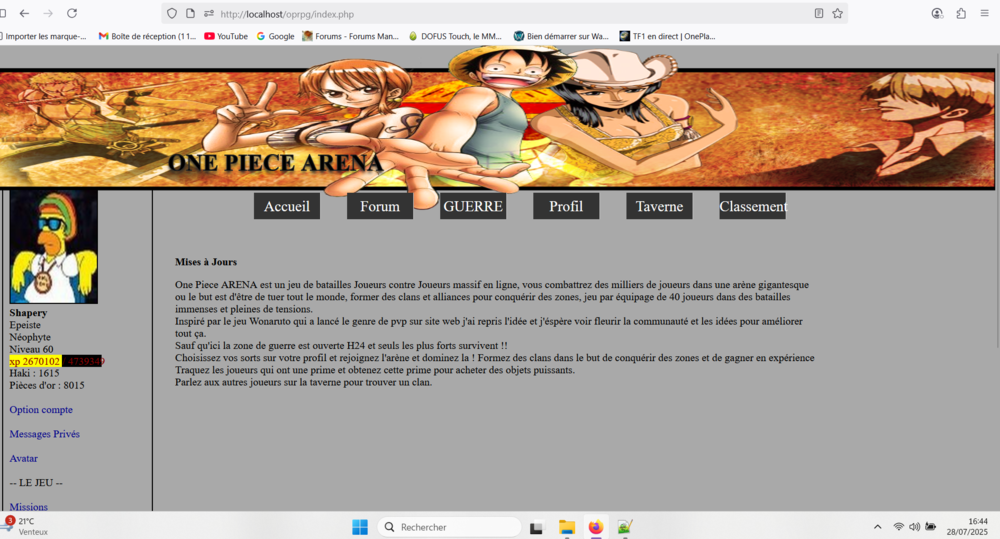Screen dimensions: 1000x539
Task: Open the Profil menu button
Action: [566, 206]
